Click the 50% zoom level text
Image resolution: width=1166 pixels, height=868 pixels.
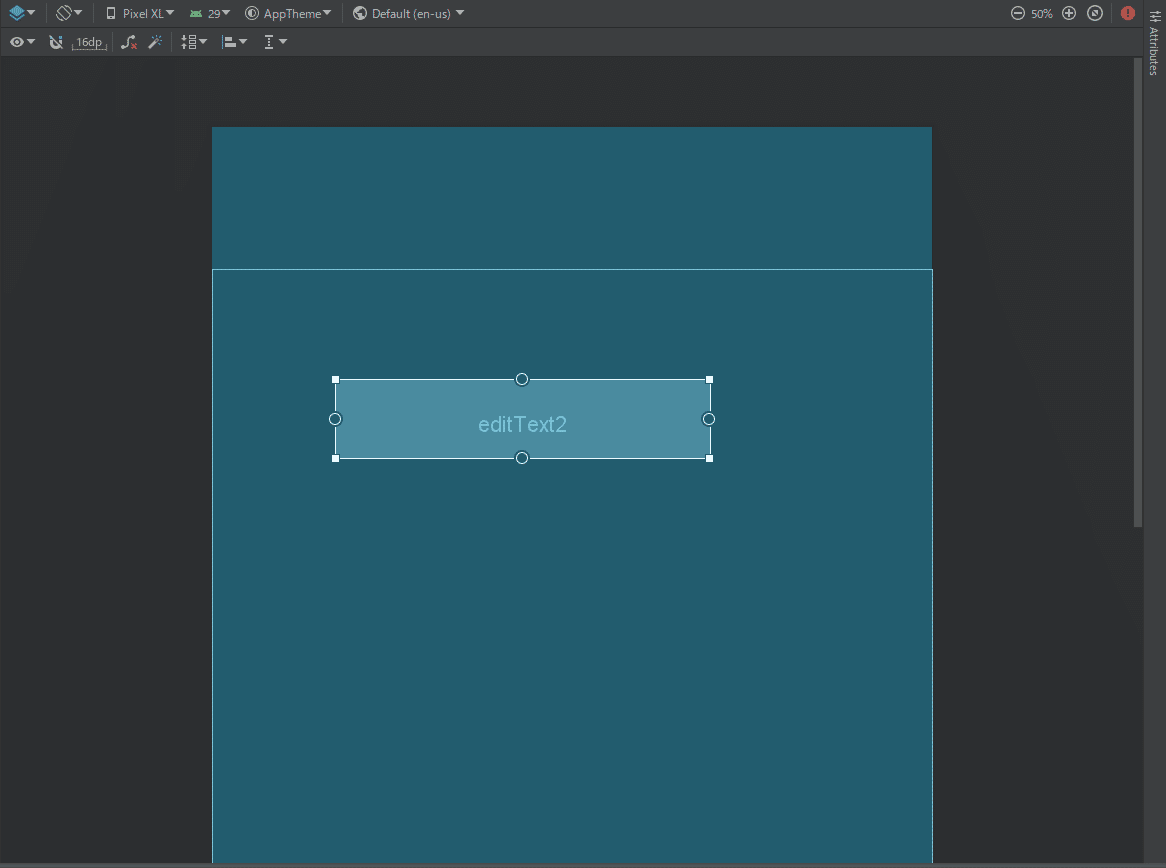1042,13
